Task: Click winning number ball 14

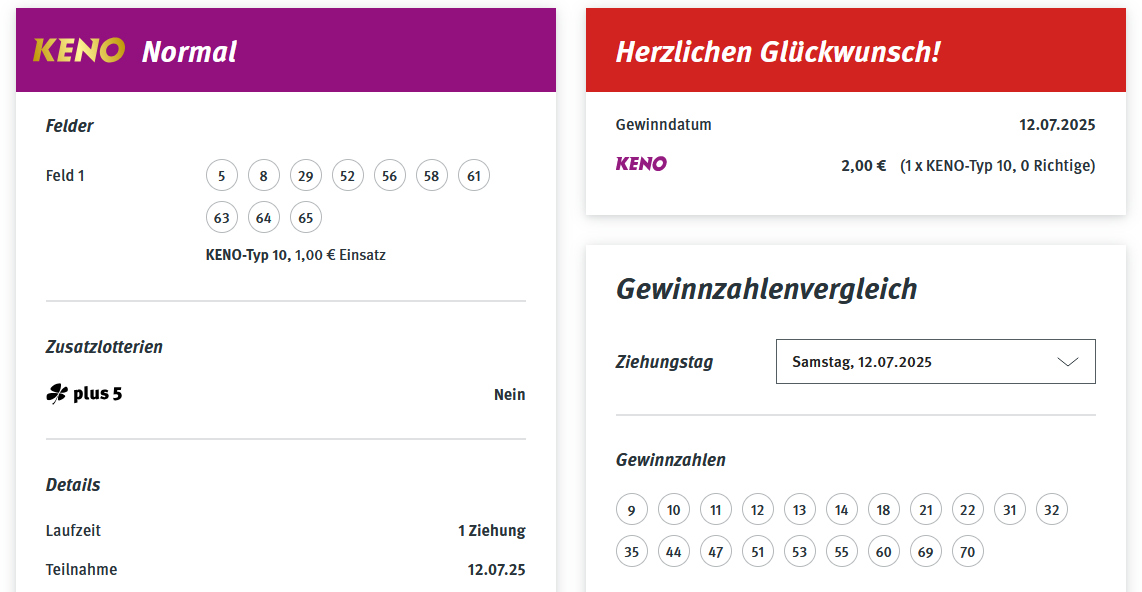Action: pyautogui.click(x=842, y=510)
